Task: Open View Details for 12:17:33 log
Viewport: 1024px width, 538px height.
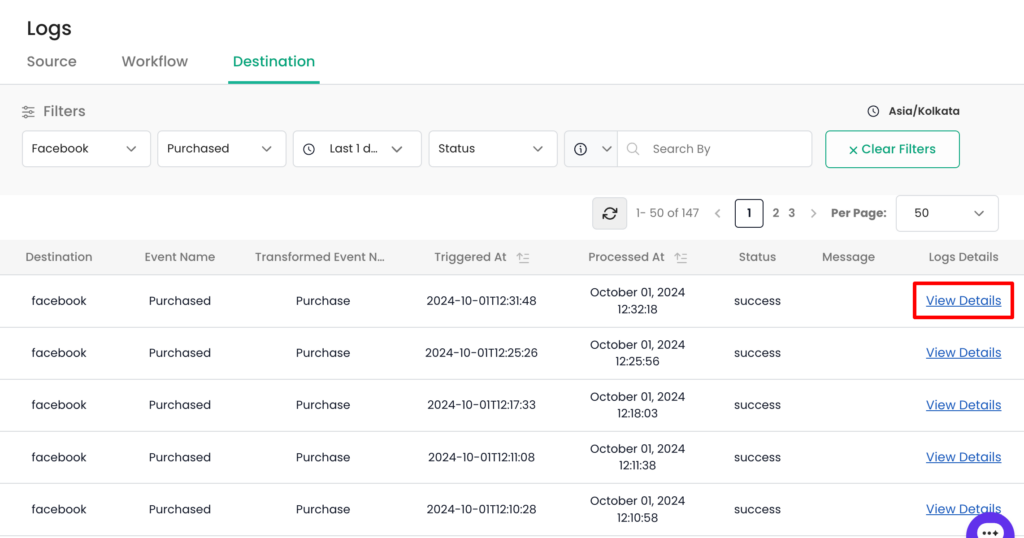Action: 963,405
